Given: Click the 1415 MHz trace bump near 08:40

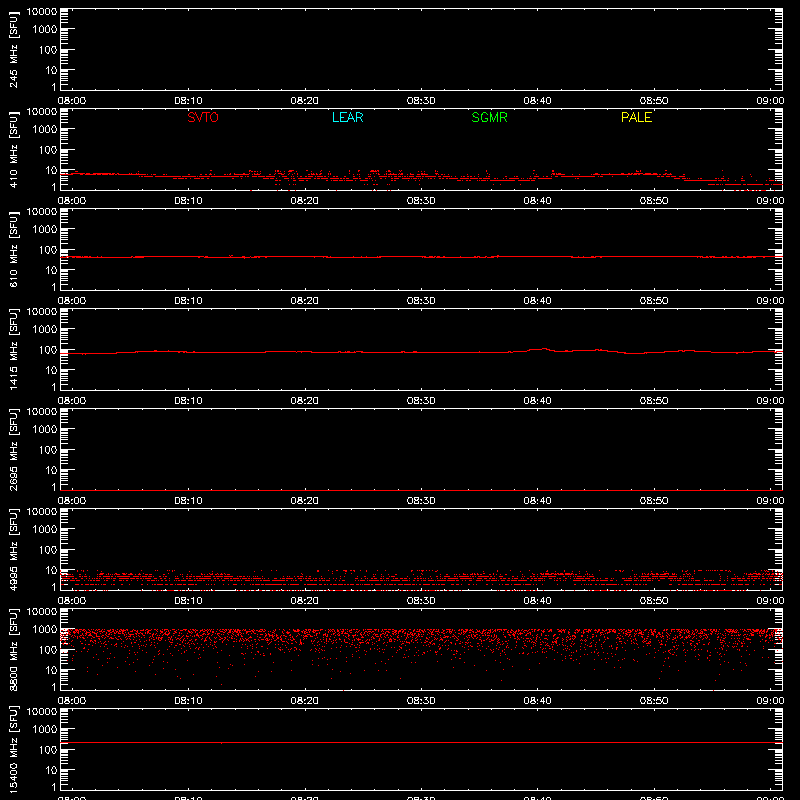Looking at the screenshot, I should [544, 349].
